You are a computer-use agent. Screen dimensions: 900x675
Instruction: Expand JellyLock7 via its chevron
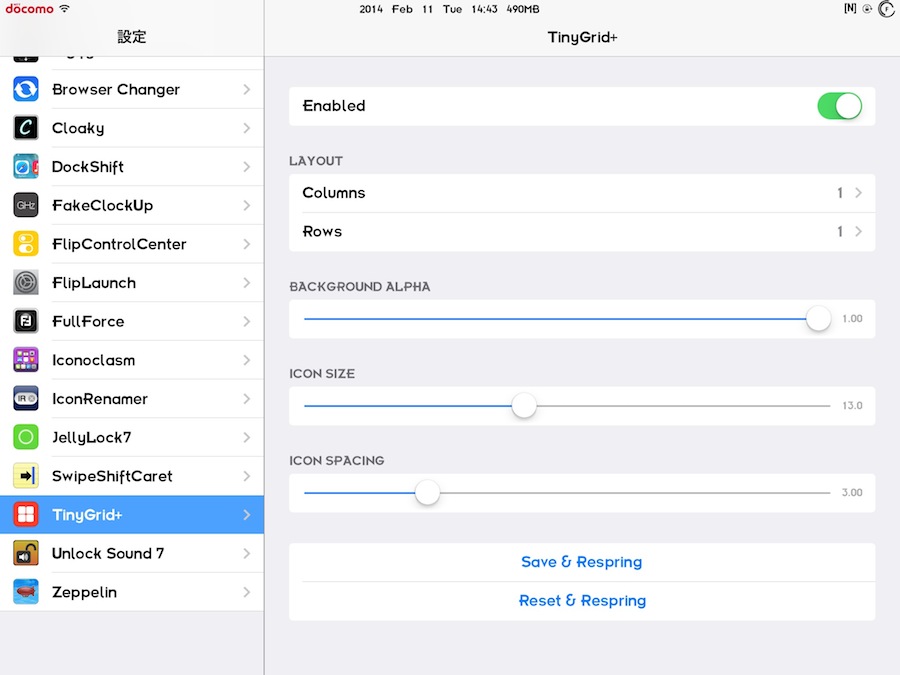[x=247, y=437]
